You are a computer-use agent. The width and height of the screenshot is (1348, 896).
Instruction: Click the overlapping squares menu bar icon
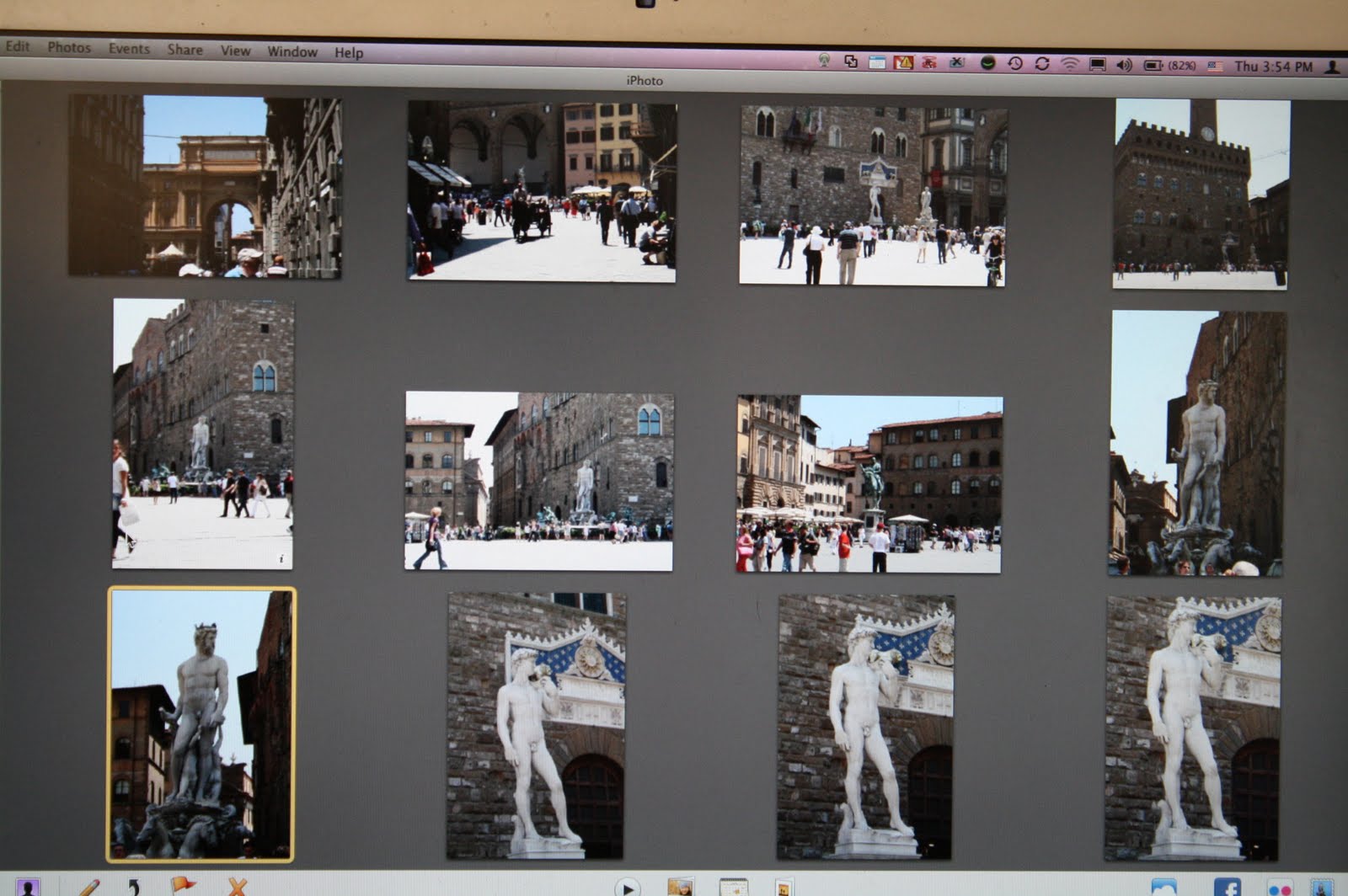point(851,61)
